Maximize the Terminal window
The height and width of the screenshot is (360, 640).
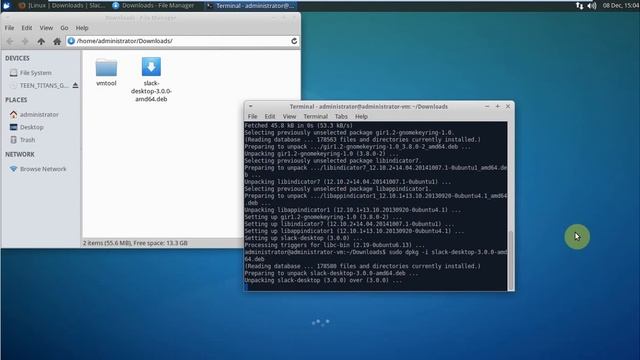(x=498, y=106)
